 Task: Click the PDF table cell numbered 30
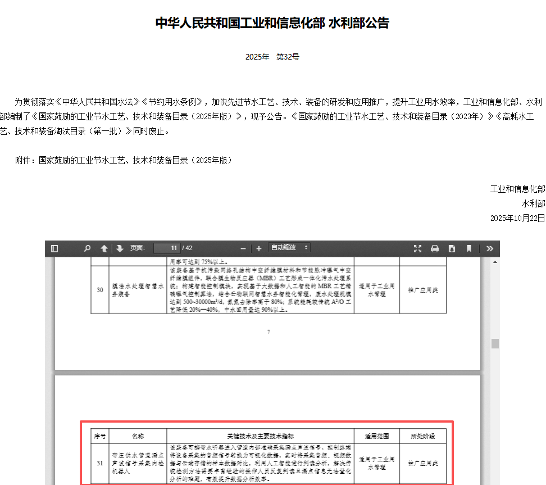(100, 290)
